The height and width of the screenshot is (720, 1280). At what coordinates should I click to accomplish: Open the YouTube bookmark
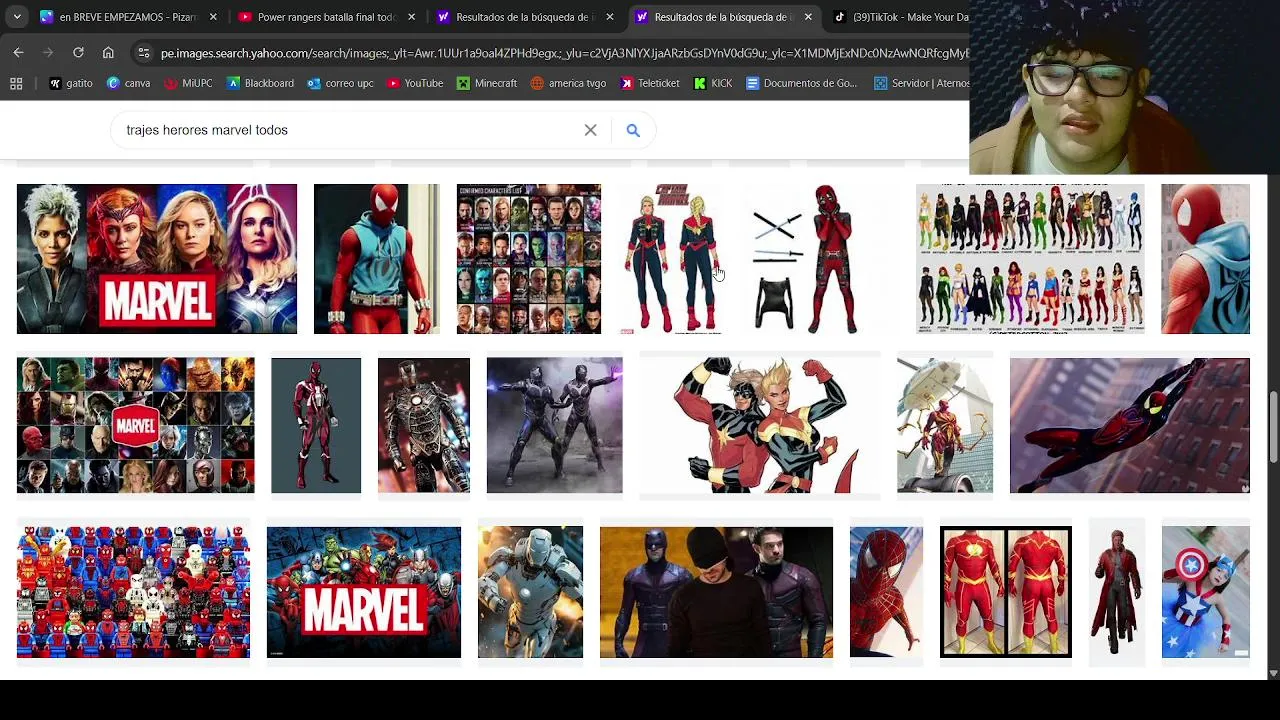click(x=415, y=83)
